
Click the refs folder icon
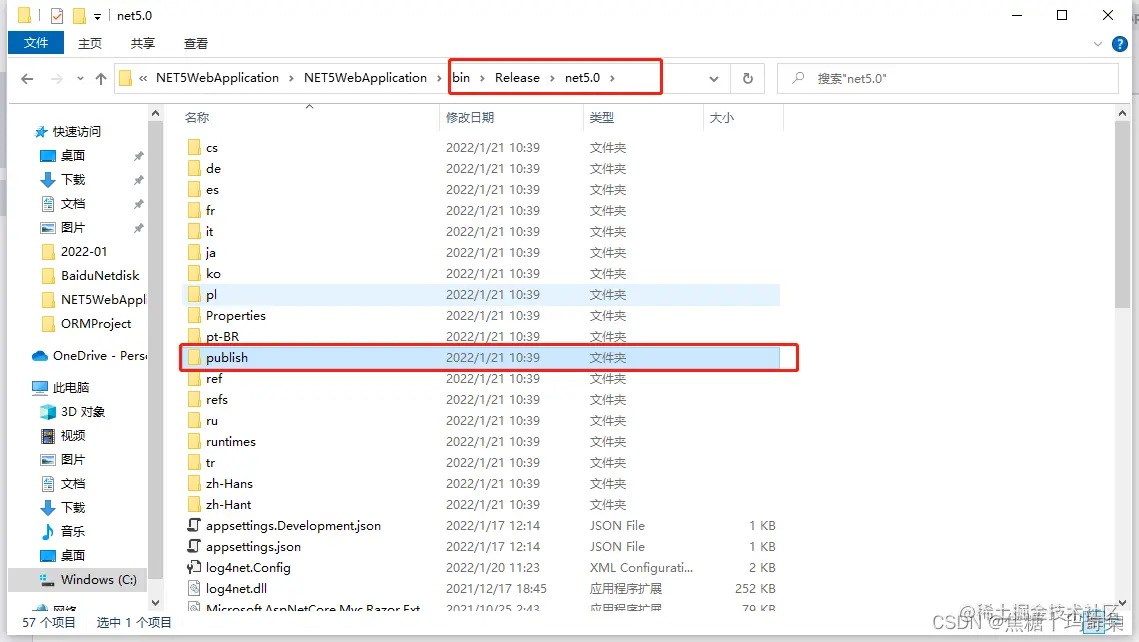tap(194, 399)
